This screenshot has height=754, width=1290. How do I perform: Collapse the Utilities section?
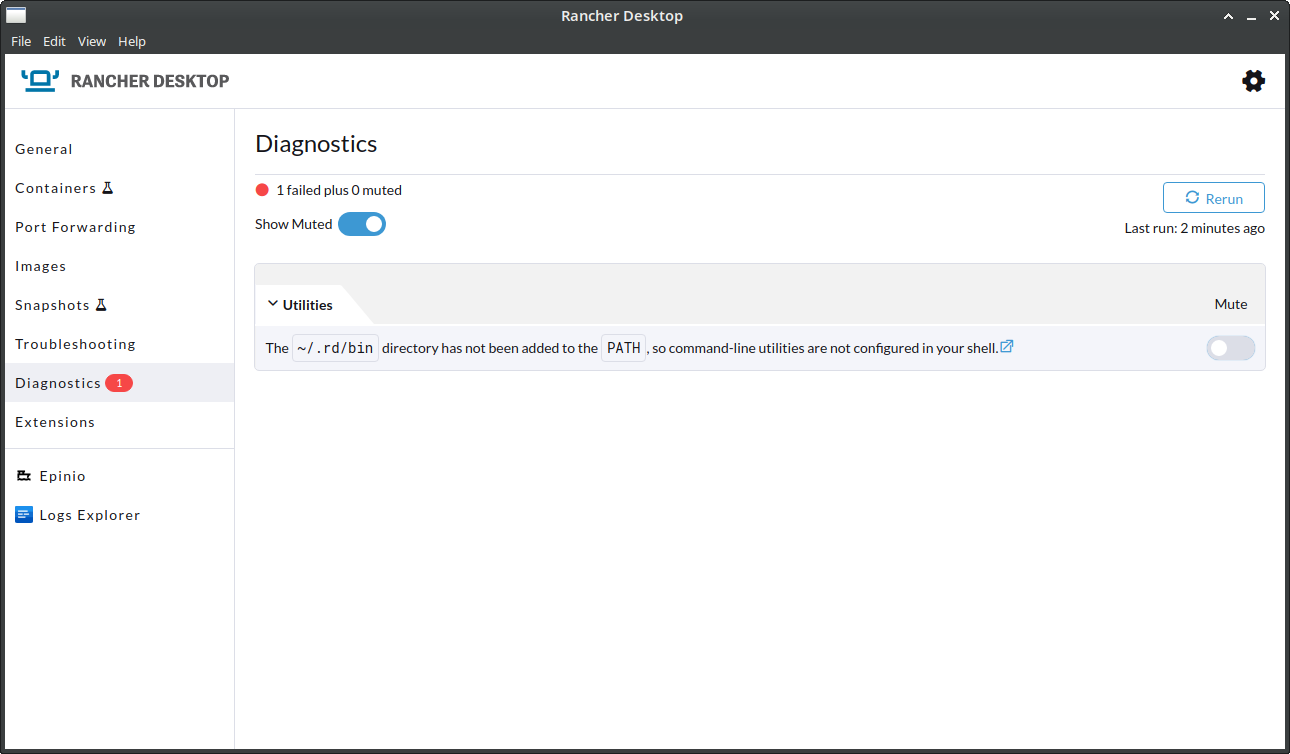click(273, 304)
